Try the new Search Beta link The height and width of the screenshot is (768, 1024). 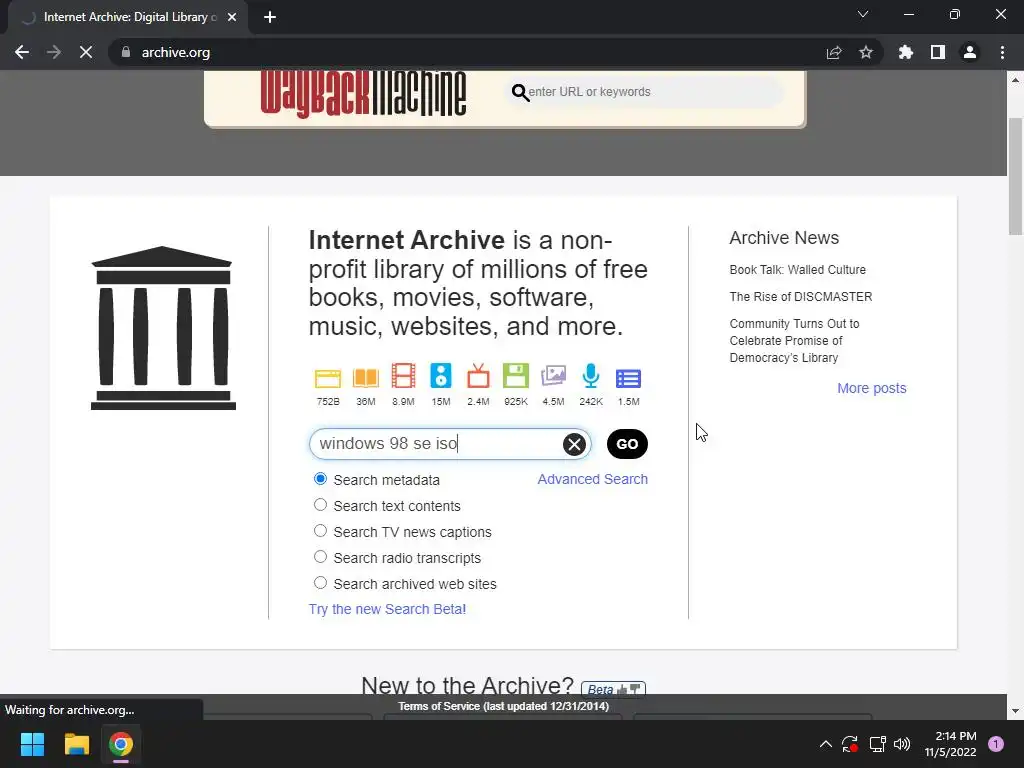coord(387,609)
